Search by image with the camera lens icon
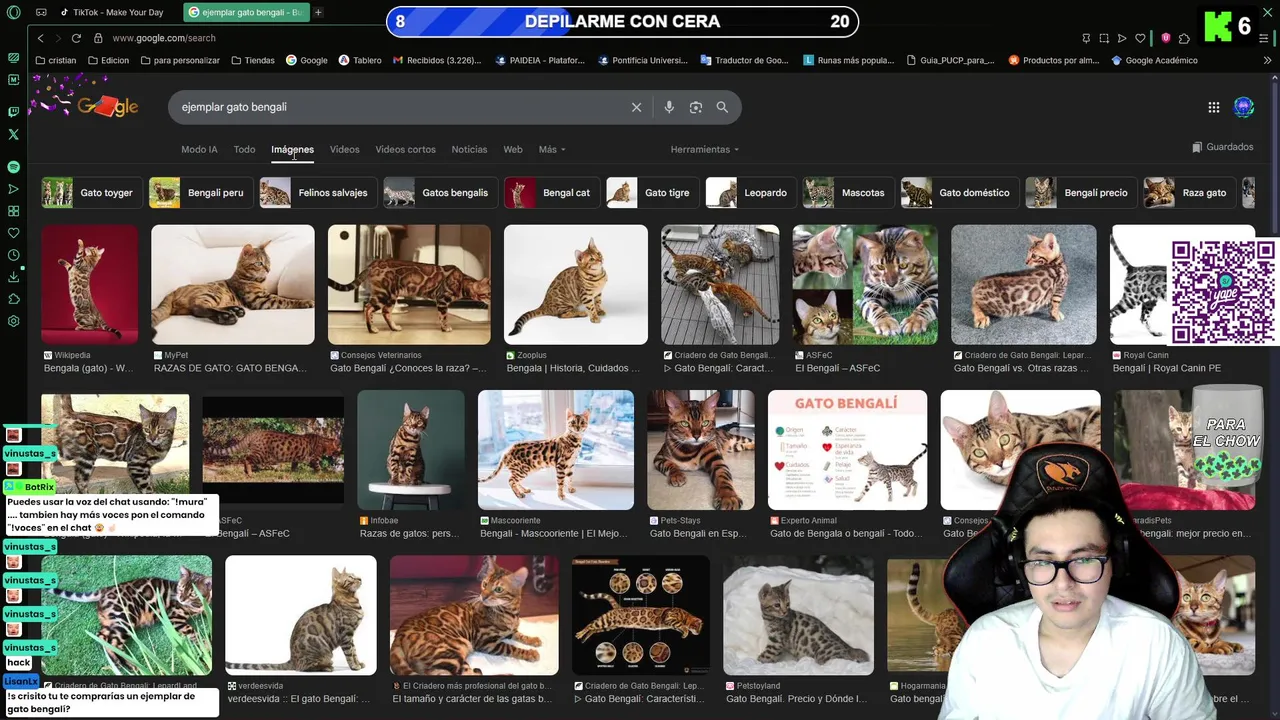 tap(696, 107)
